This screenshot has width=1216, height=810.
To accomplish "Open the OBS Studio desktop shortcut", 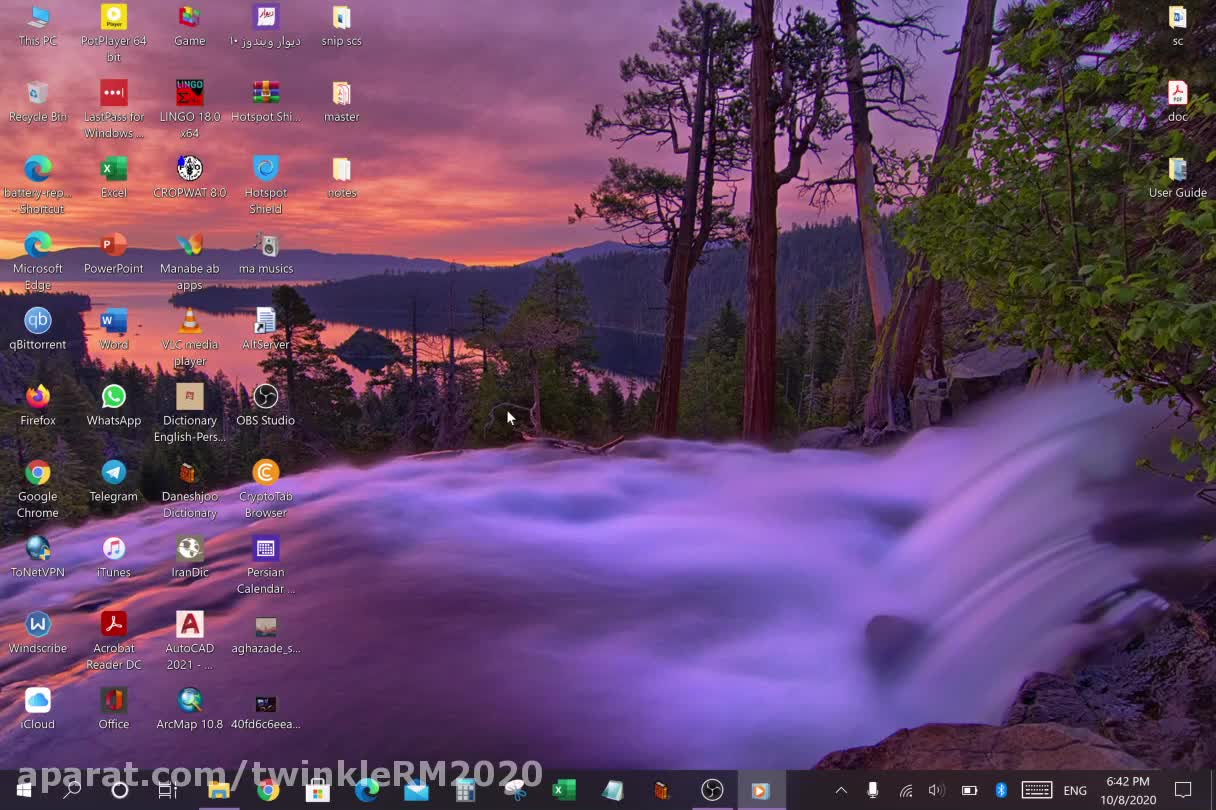I will click(x=265, y=397).
